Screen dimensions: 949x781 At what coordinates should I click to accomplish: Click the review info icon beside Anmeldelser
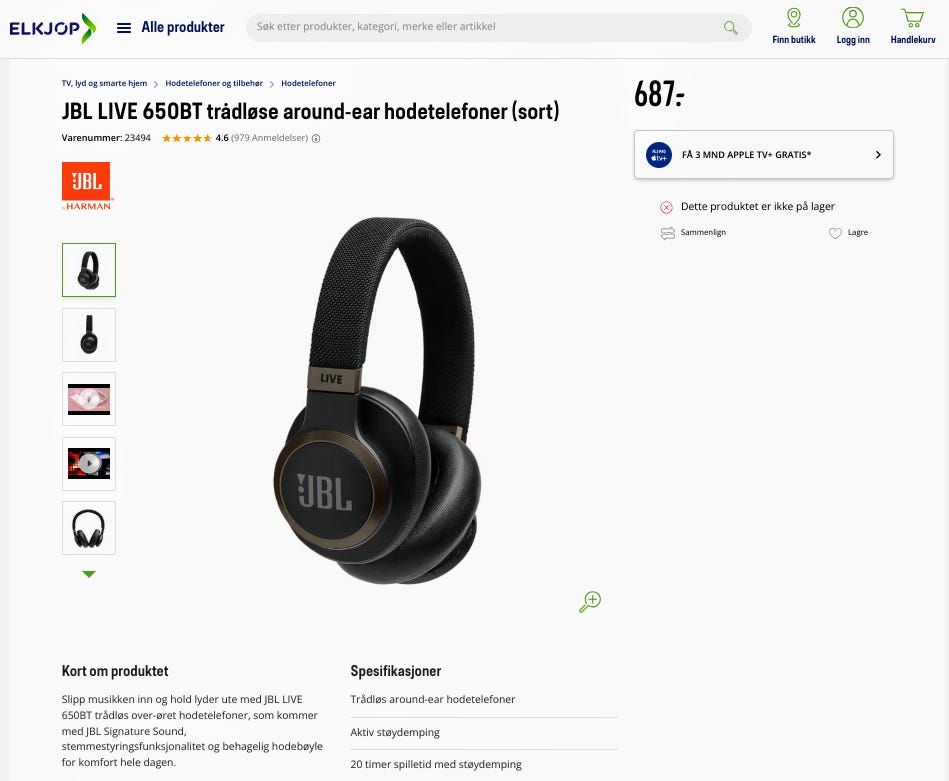(316, 138)
